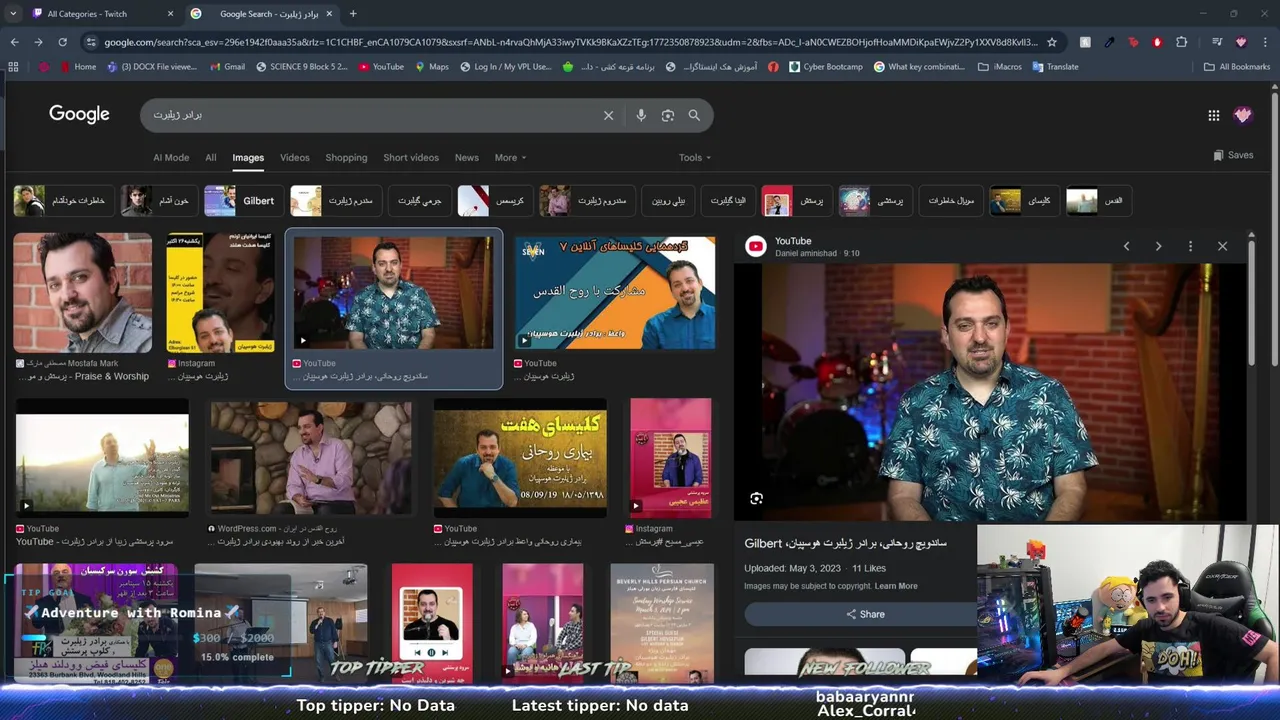Switch to the News tab
1280x720 pixels.
pyautogui.click(x=467, y=158)
